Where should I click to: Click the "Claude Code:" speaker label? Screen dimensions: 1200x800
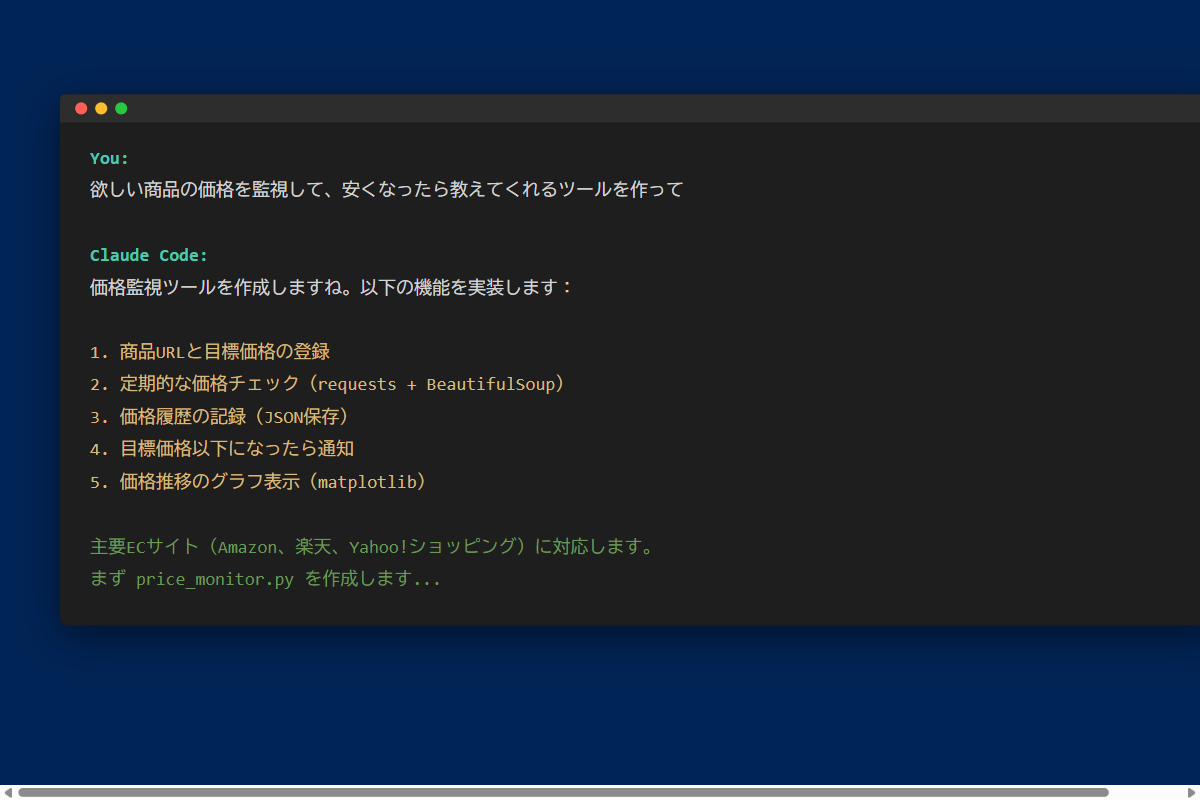(x=149, y=255)
